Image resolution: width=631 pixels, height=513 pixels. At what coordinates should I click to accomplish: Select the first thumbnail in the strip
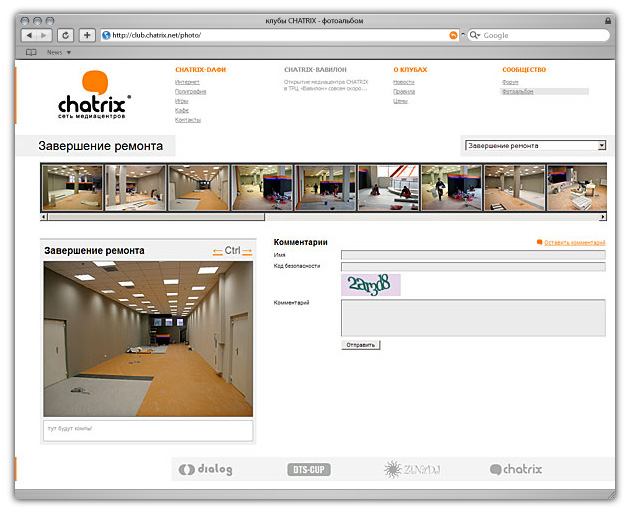pos(72,187)
